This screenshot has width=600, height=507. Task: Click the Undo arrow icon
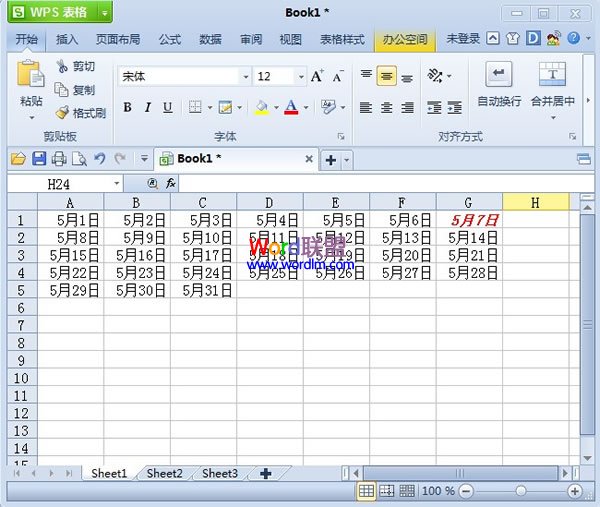[x=99, y=158]
